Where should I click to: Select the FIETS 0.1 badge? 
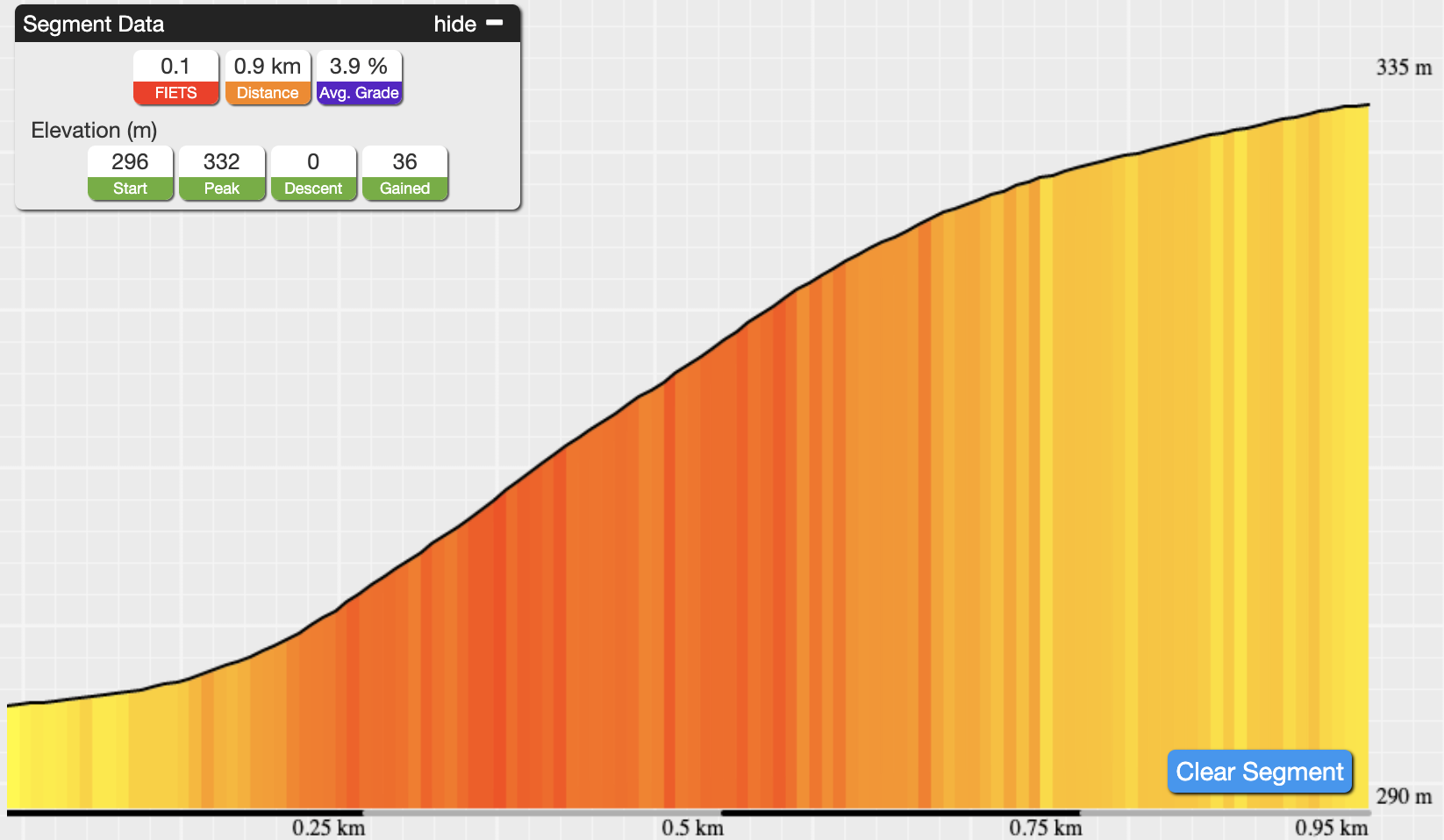[175, 78]
